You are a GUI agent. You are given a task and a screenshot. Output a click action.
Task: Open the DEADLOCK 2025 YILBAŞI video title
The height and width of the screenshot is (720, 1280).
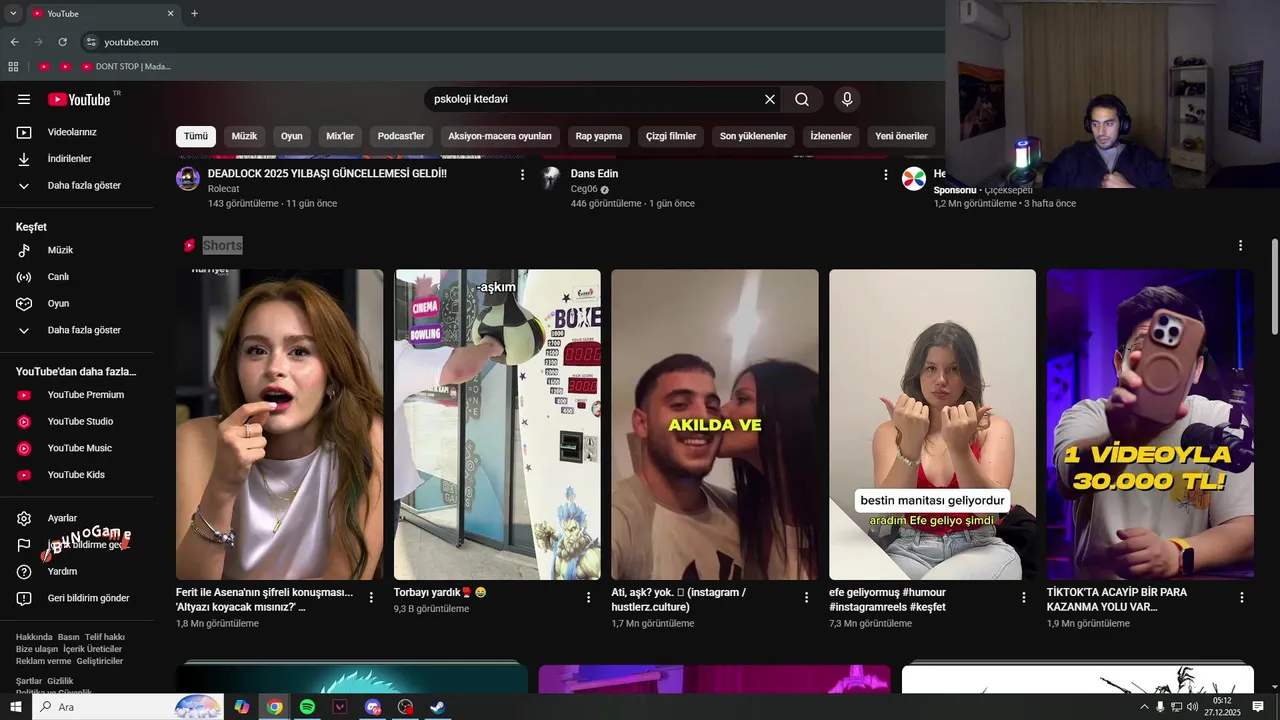pos(327,174)
